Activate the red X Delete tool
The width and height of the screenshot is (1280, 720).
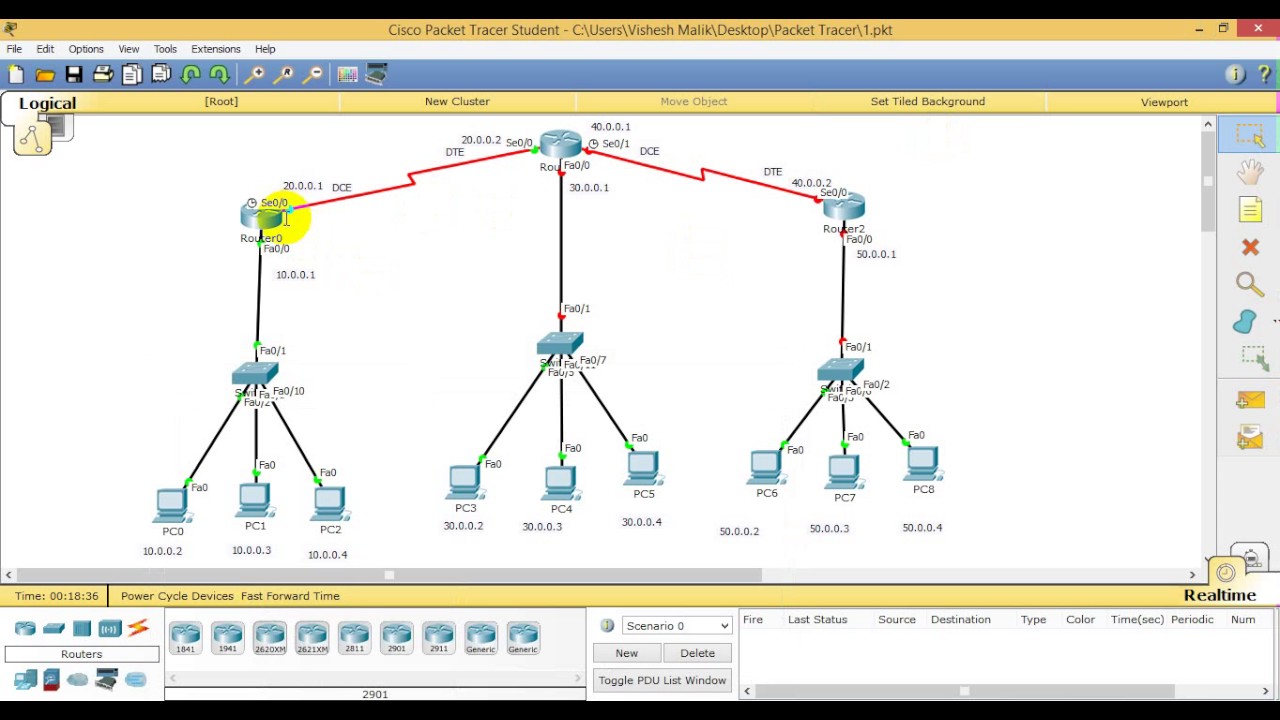click(x=1250, y=247)
